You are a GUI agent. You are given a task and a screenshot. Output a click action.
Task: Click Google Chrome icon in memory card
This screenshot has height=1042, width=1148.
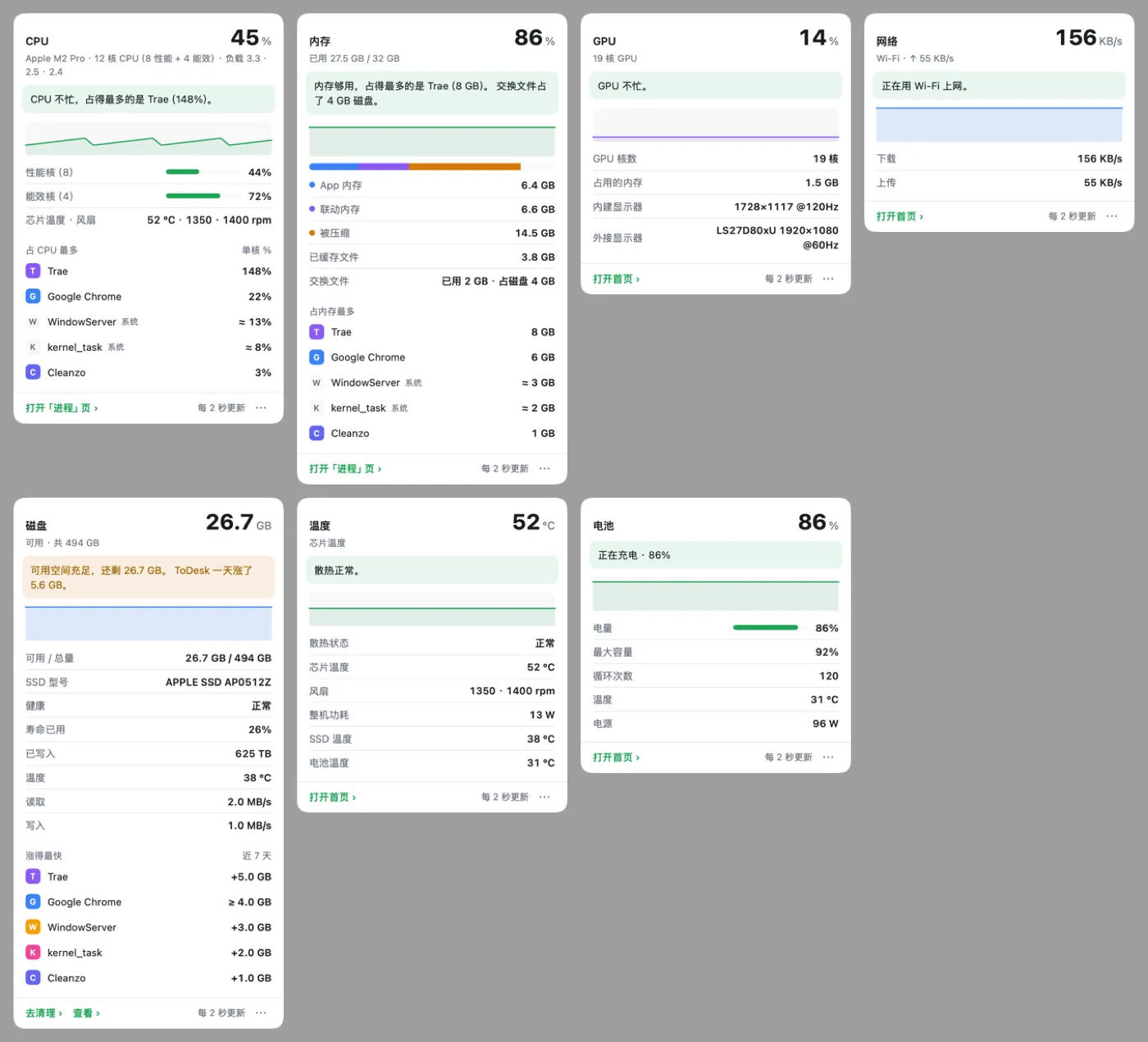point(317,357)
